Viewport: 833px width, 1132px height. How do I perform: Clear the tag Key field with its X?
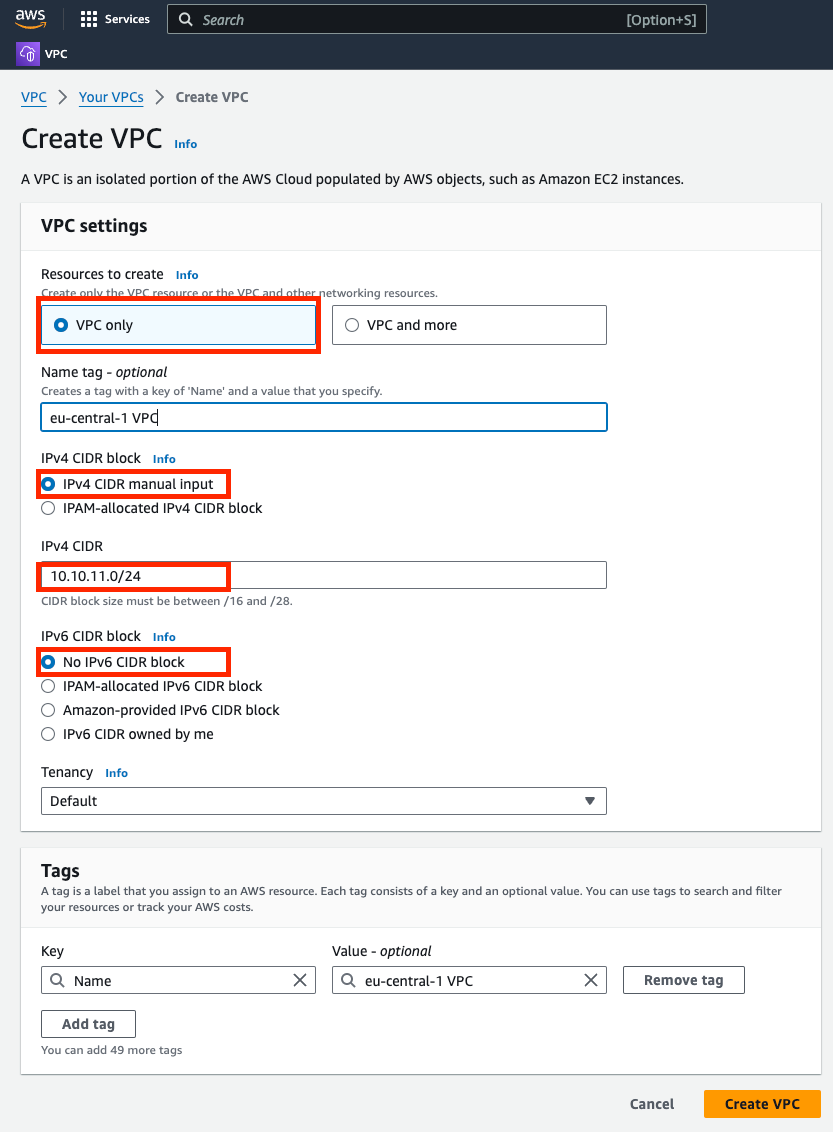[x=299, y=980]
